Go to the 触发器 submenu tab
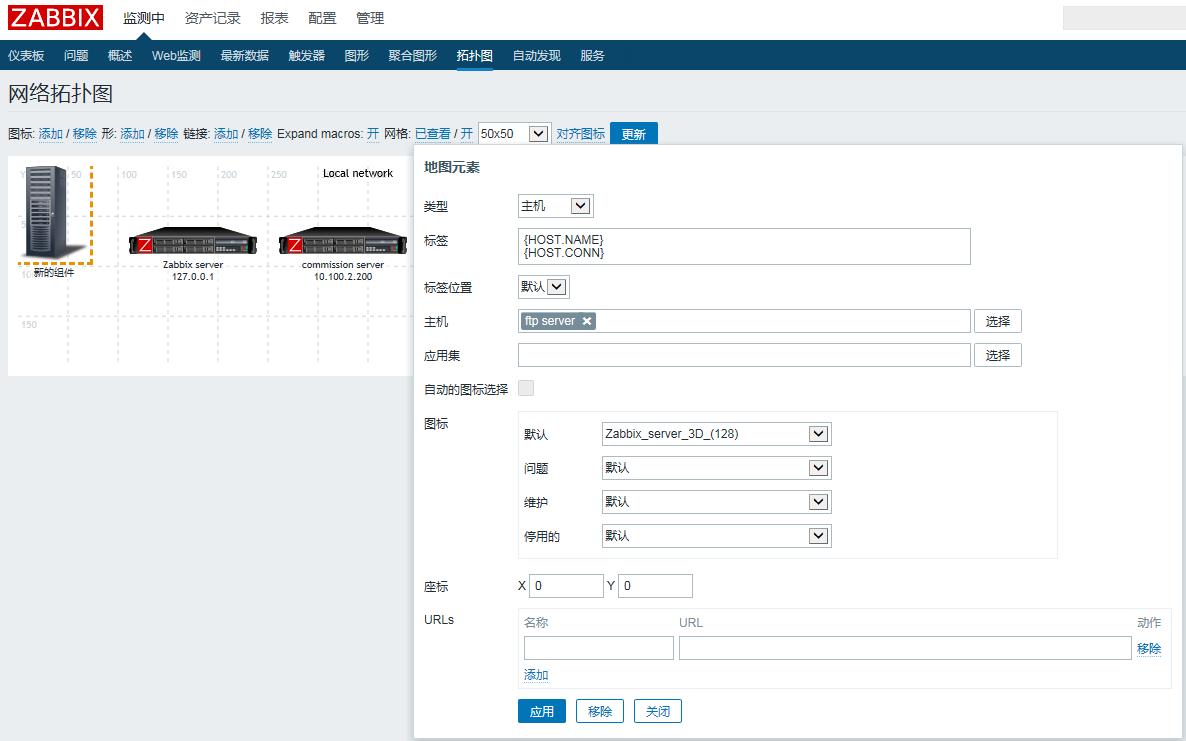The height and width of the screenshot is (741, 1186). tap(306, 56)
